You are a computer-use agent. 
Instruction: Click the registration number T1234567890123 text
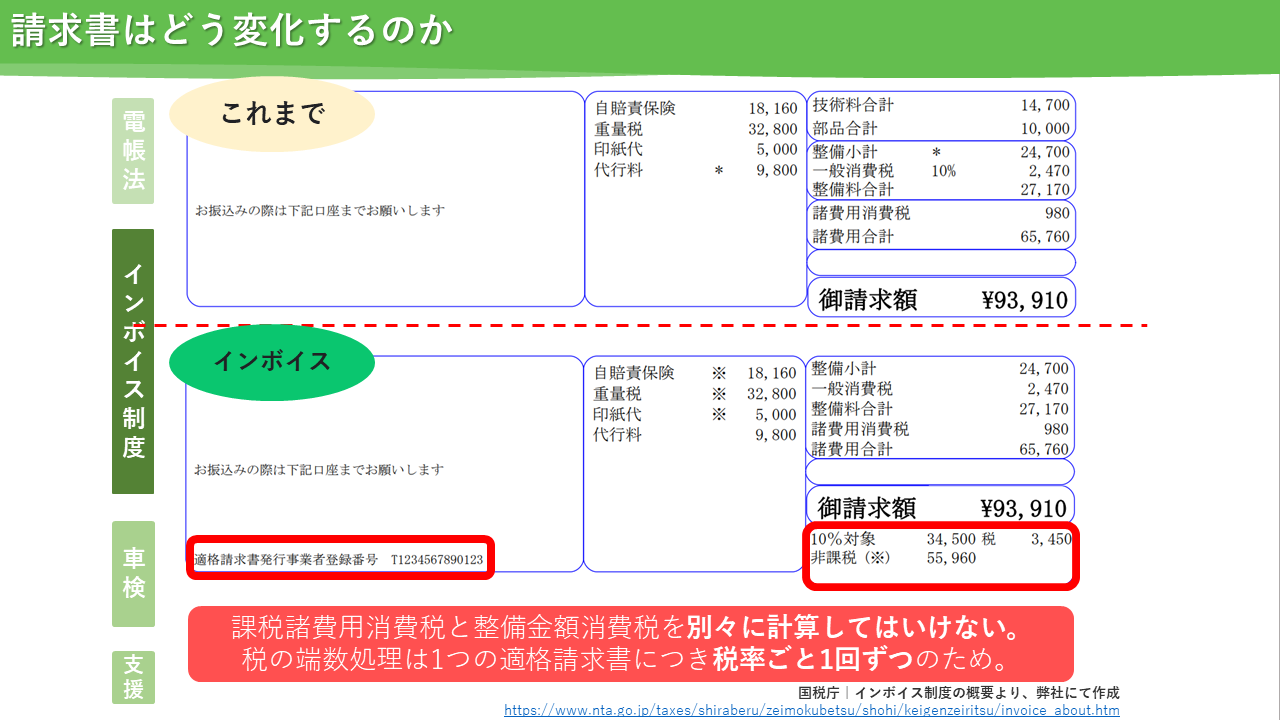[437, 560]
